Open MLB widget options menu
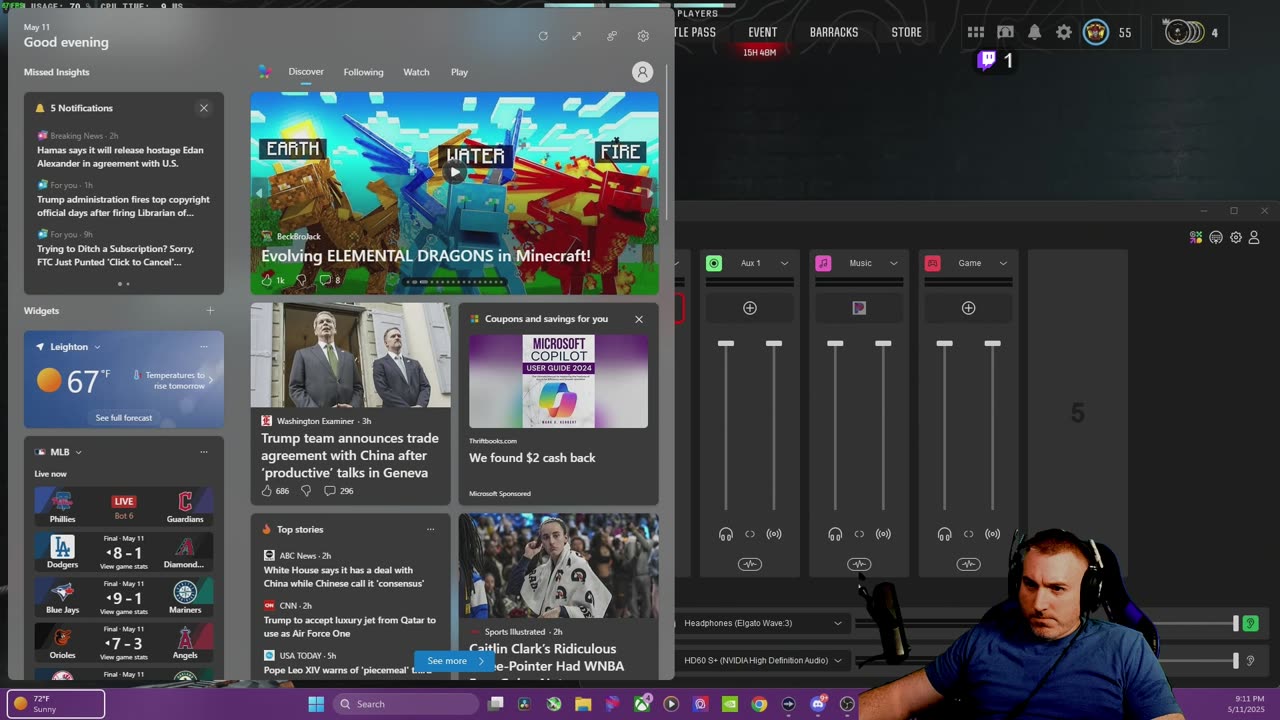The height and width of the screenshot is (720, 1280). [204, 452]
